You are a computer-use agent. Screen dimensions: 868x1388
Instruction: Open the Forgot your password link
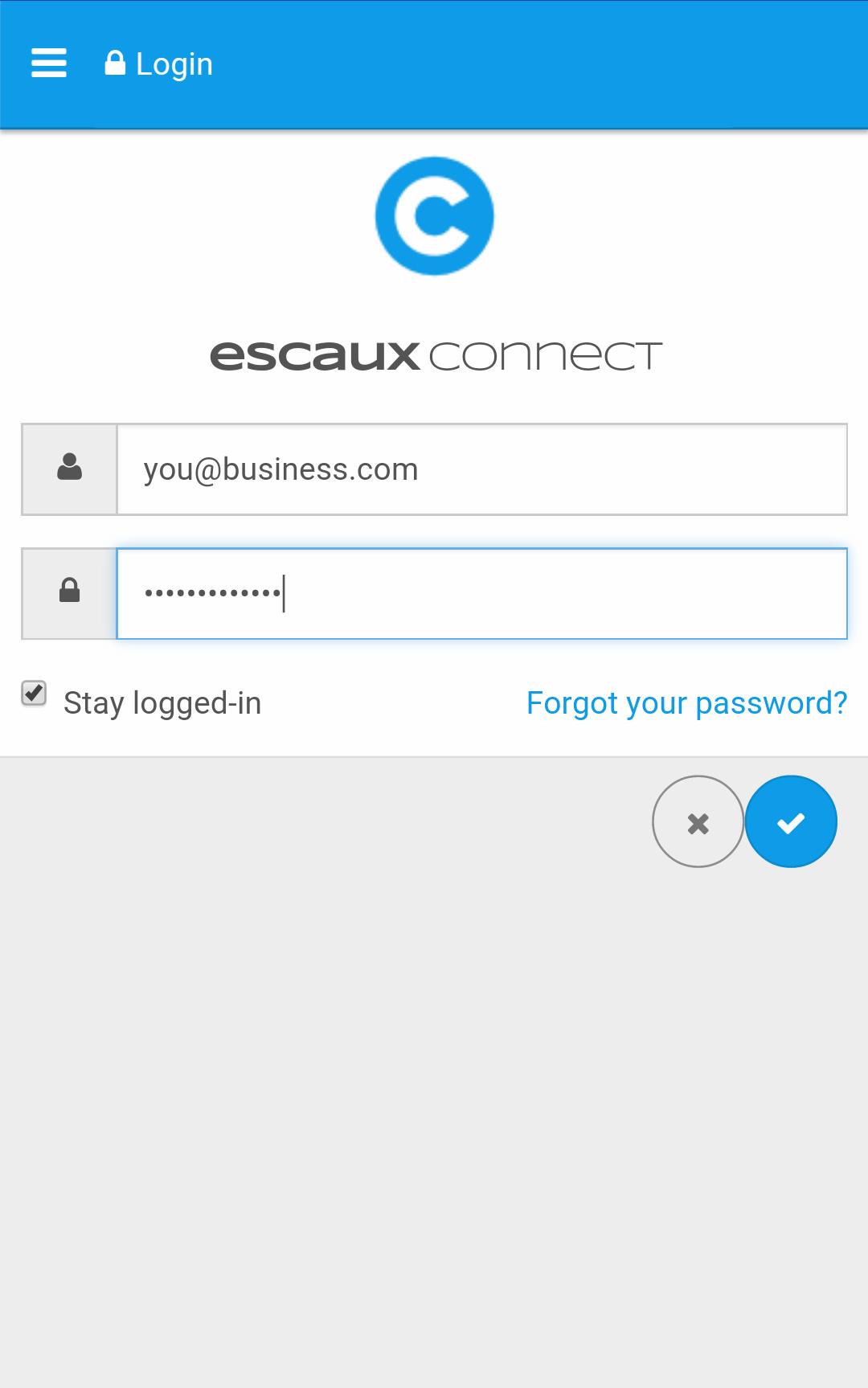(x=686, y=703)
